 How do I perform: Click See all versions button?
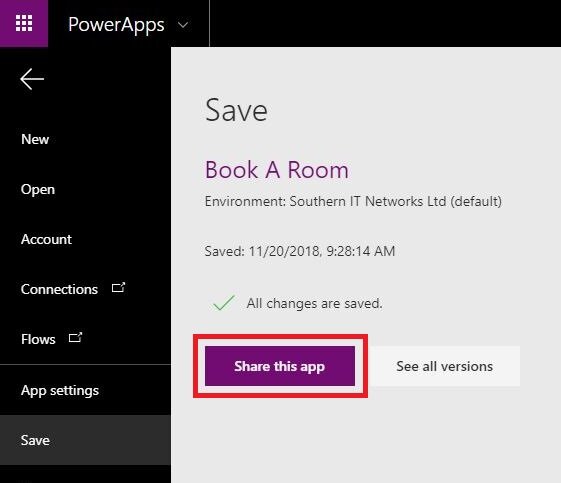tap(444, 366)
